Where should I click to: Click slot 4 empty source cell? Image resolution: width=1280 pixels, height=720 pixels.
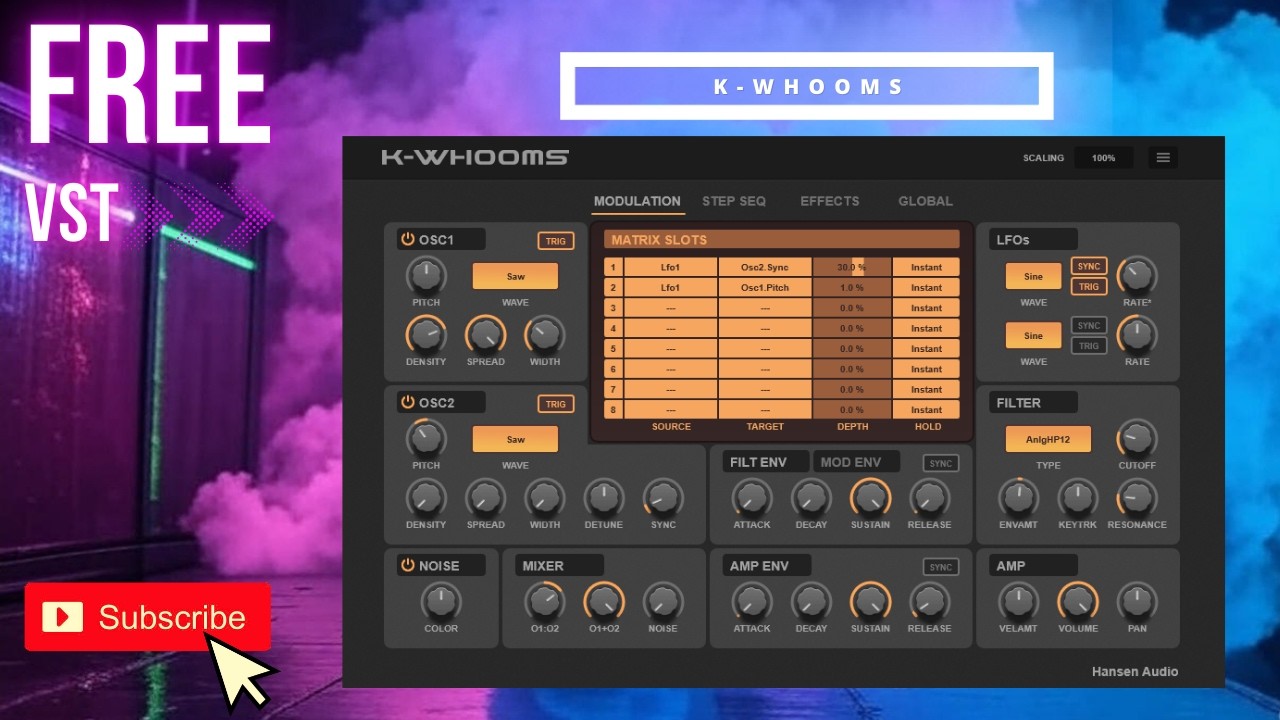[x=670, y=328]
